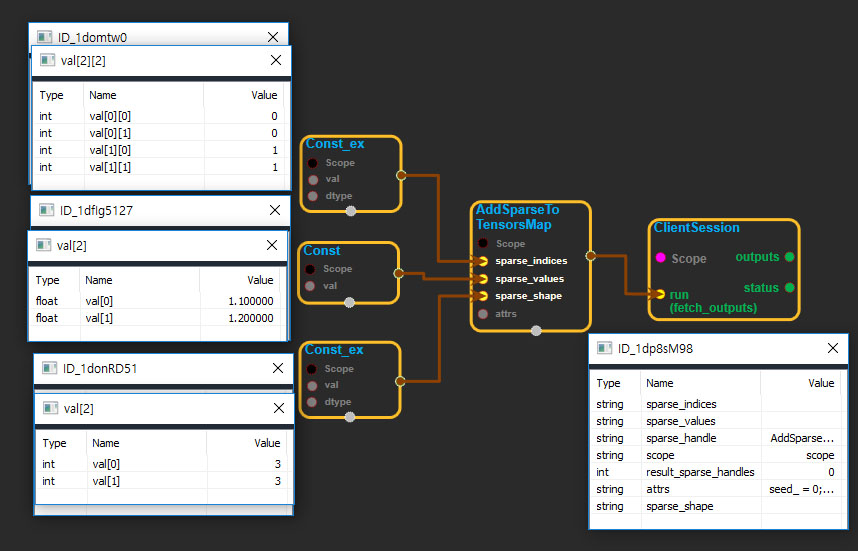This screenshot has width=858, height=551.
Task: Click the Name column header in val[2][2] table
Action: 103,95
